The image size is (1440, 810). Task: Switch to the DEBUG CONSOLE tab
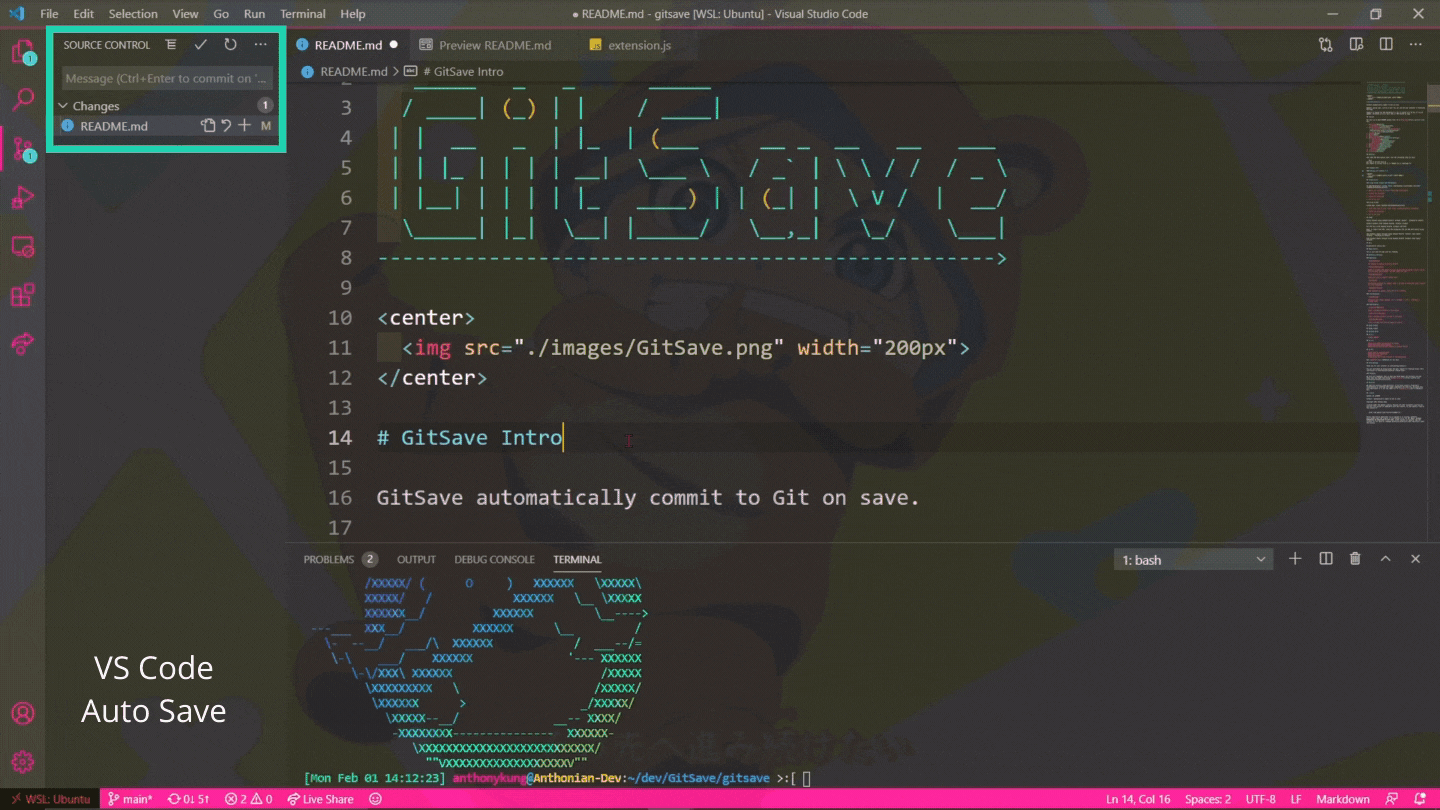coord(494,559)
